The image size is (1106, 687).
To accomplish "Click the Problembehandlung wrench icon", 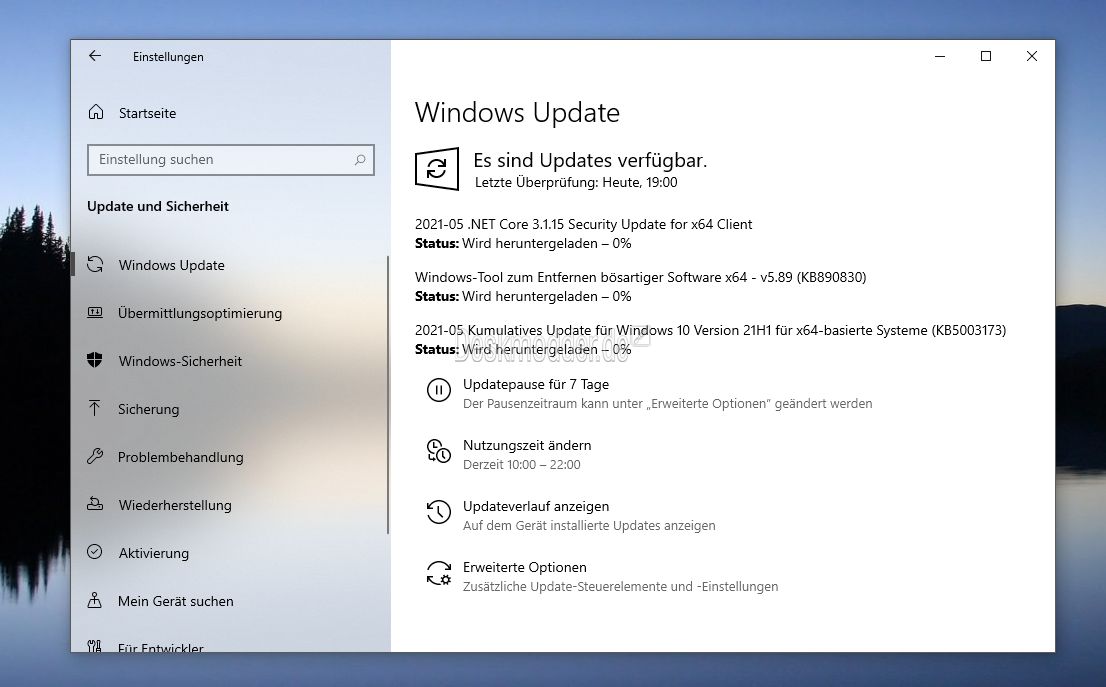I will (95, 456).
